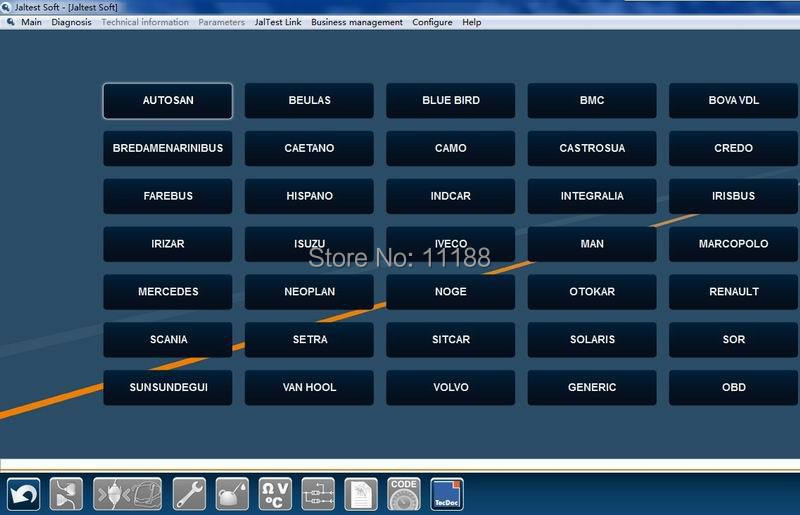
Task: Pick the IRISBUS brand
Action: coord(734,196)
